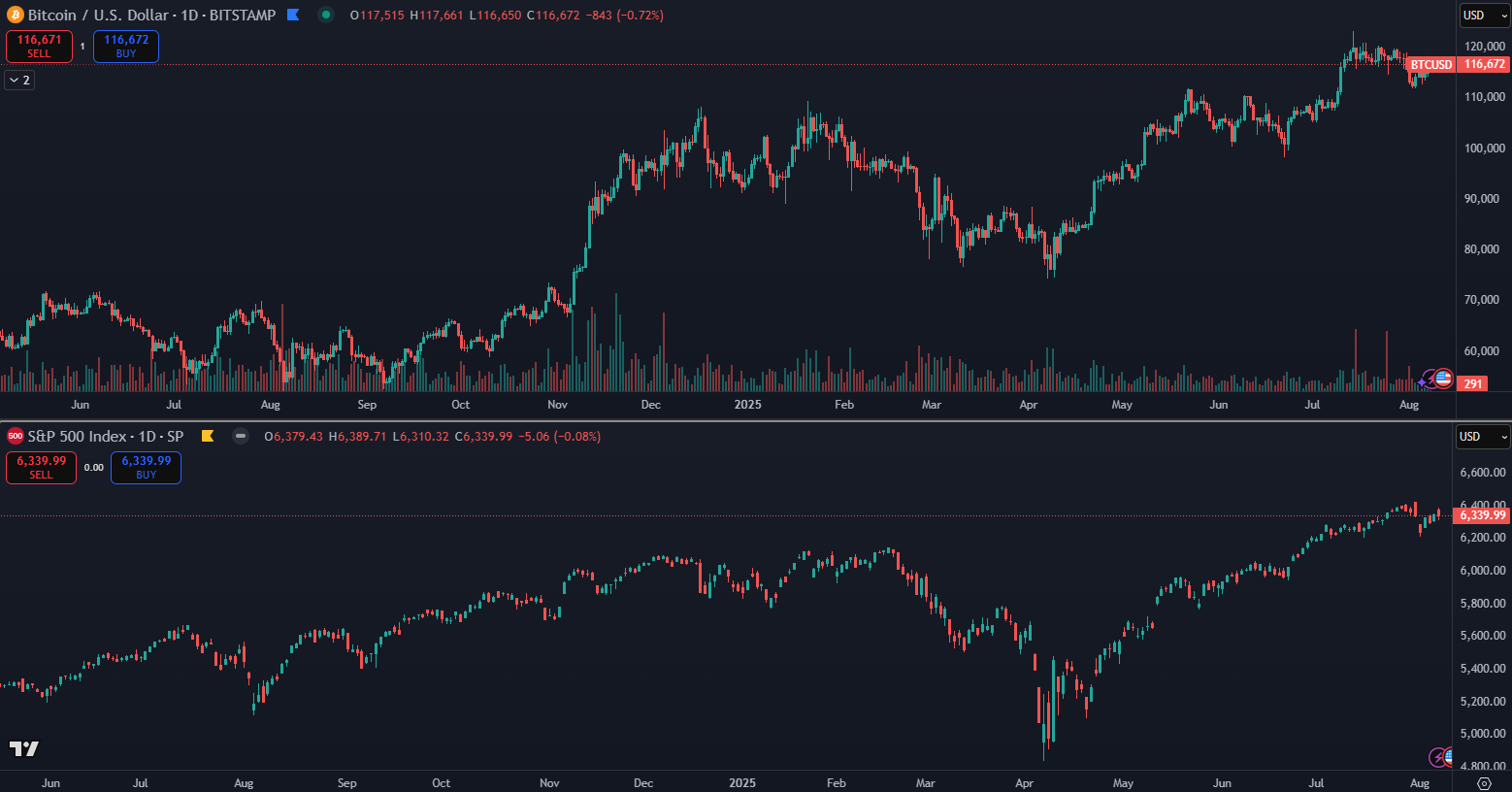Click the gray market closed indicator for S&P 500
Image resolution: width=1512 pixels, height=792 pixels.
[x=241, y=437]
